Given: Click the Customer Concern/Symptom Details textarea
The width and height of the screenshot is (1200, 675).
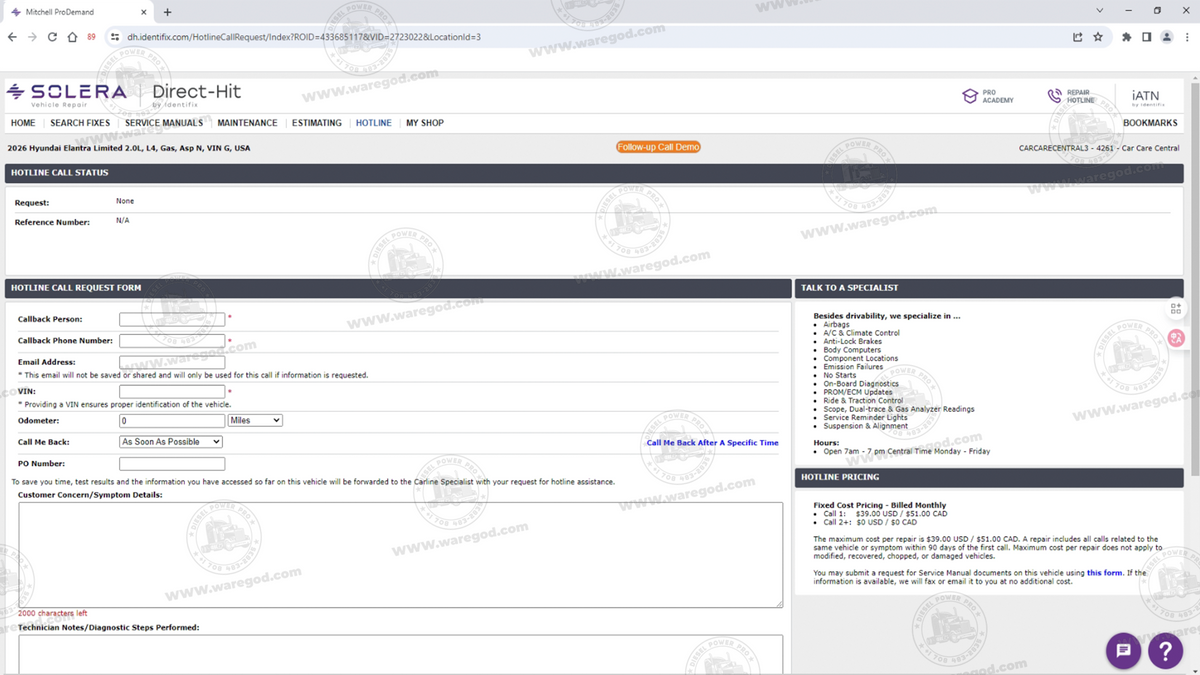Looking at the screenshot, I should coord(400,555).
